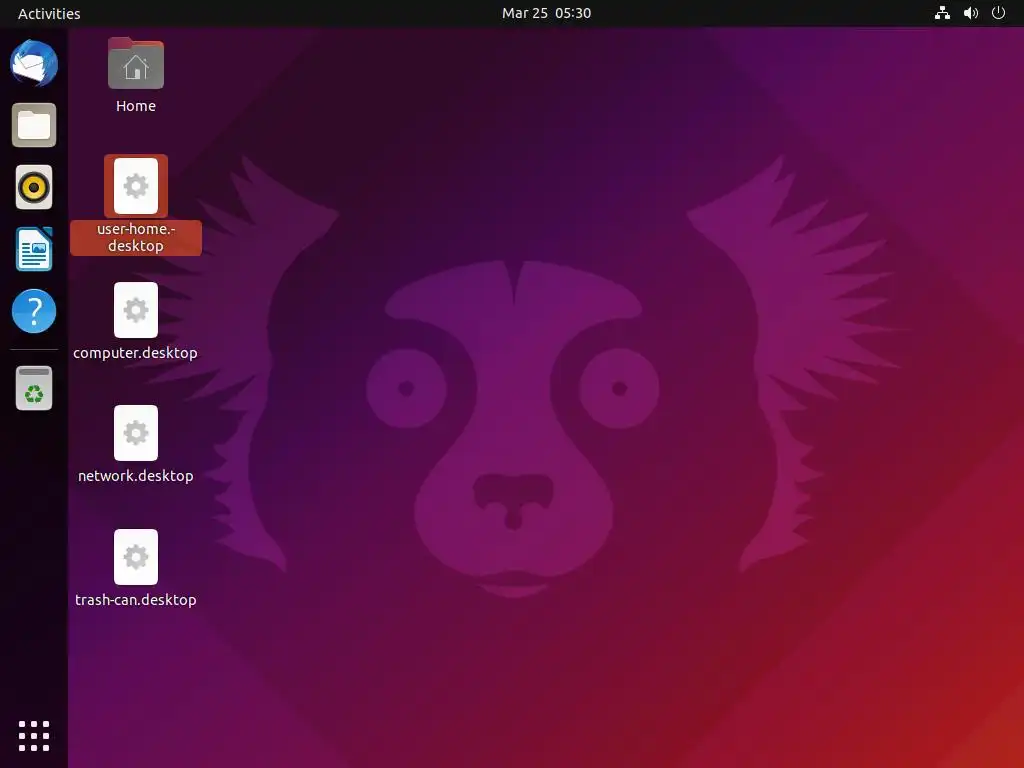
Task: Select the Home folder desktop icon
Action: coord(136,63)
